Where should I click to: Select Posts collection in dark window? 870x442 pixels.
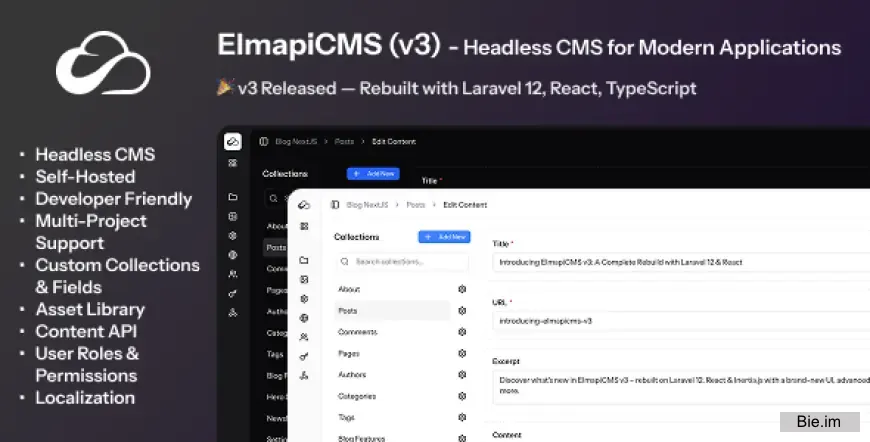[275, 247]
